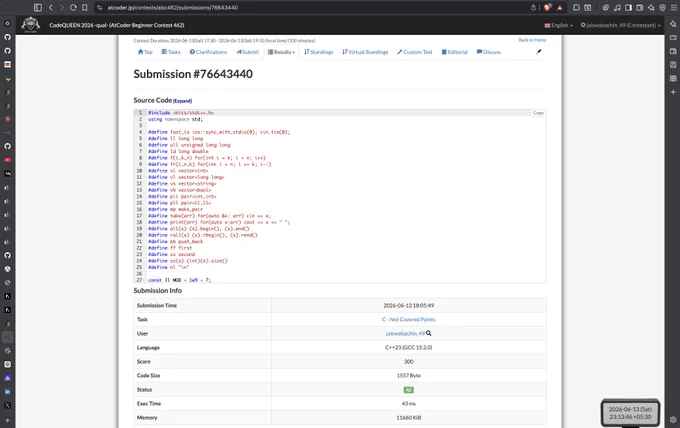Open Brave Rewards triangle icon

pos(560,7)
